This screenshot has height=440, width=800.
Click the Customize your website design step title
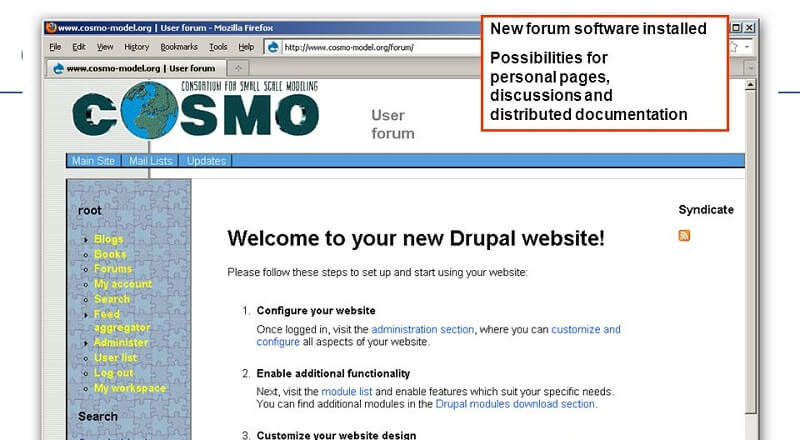(336, 435)
